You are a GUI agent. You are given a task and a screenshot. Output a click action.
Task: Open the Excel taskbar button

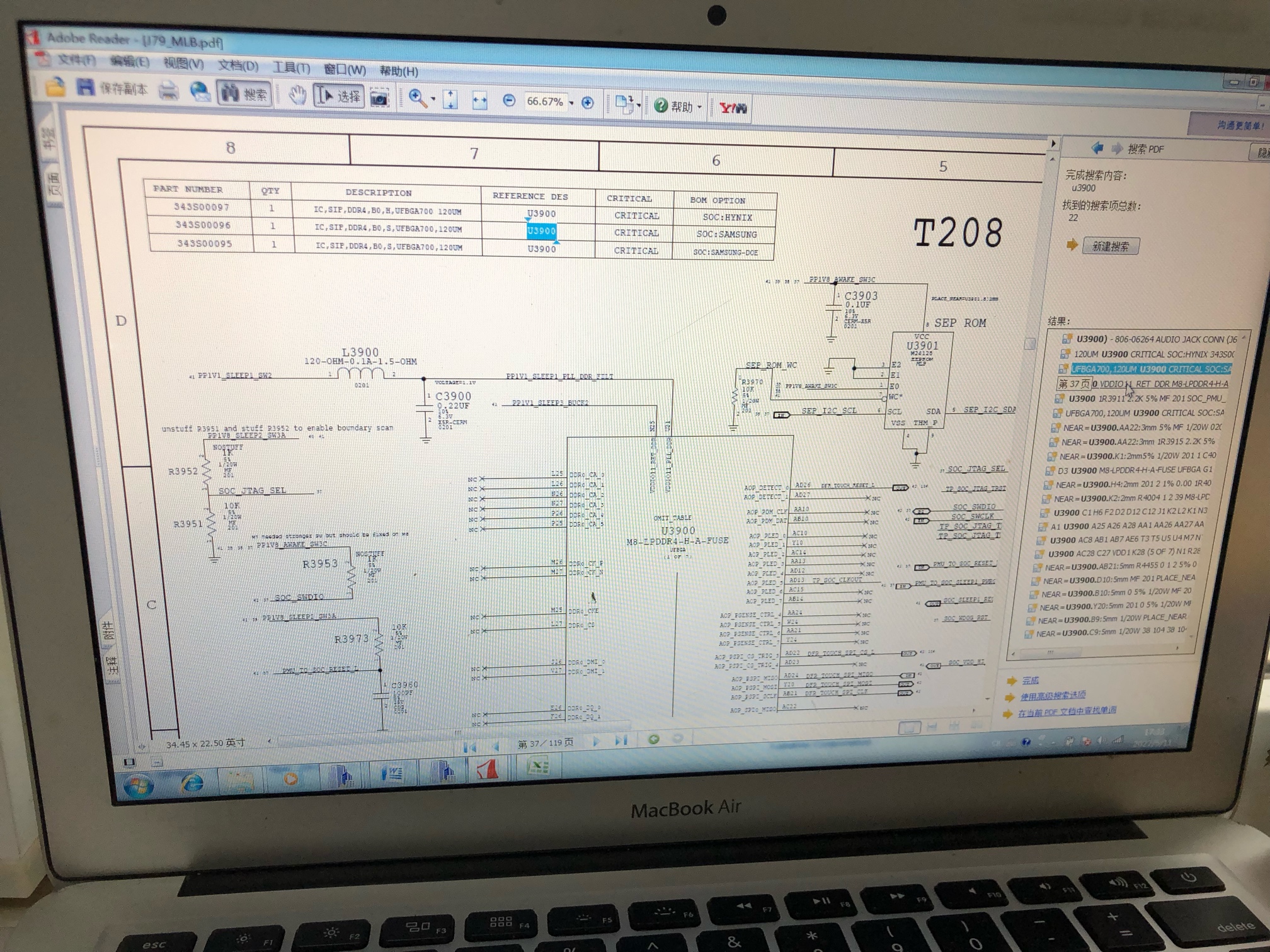(x=539, y=767)
